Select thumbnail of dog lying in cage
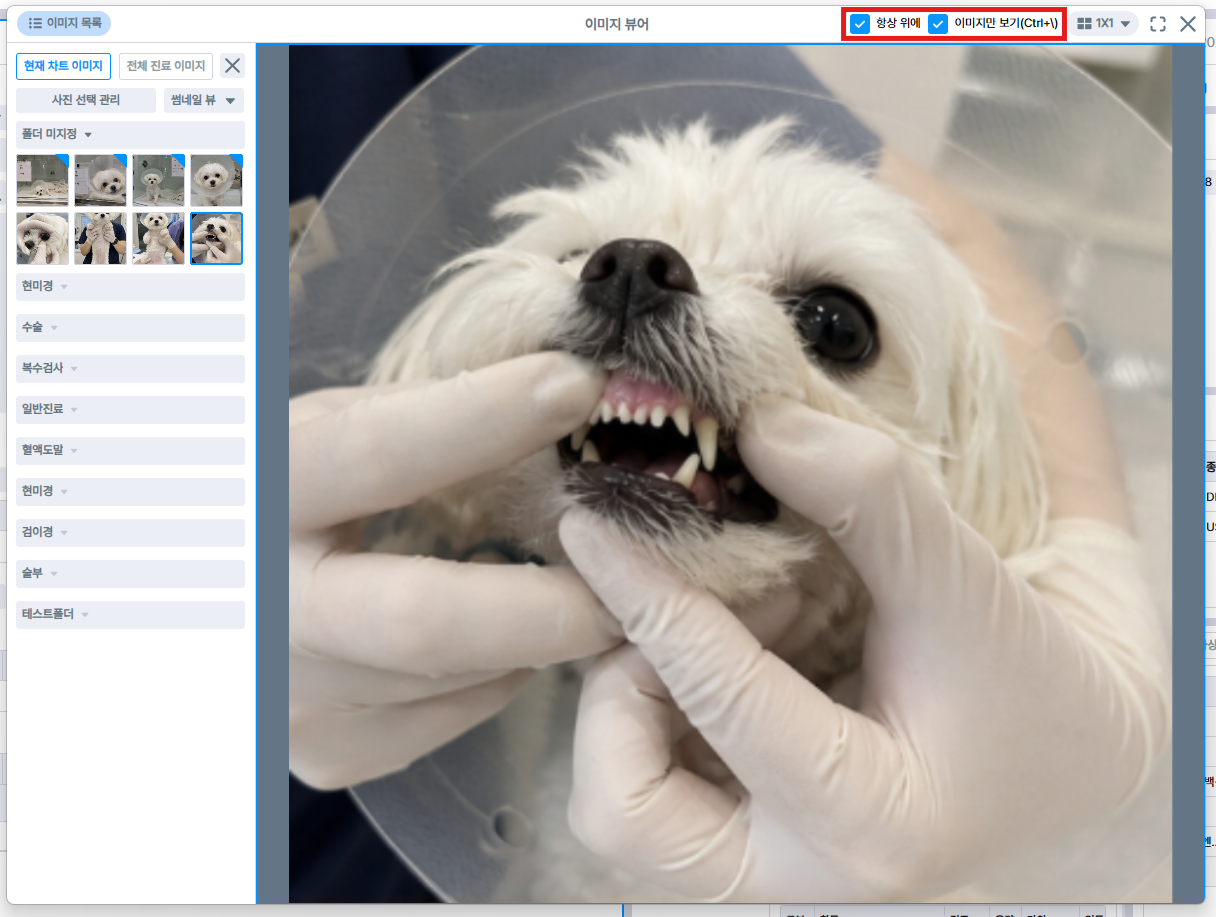 click(x=43, y=180)
